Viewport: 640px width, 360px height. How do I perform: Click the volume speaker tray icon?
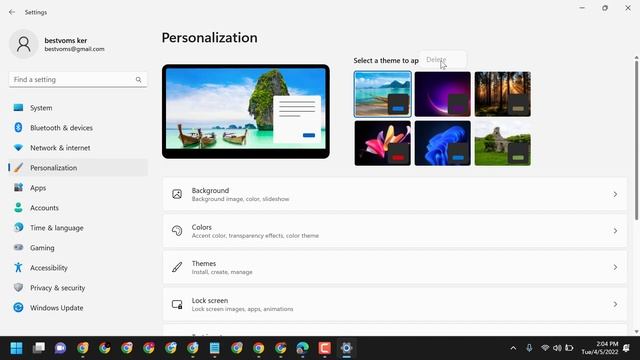point(557,348)
